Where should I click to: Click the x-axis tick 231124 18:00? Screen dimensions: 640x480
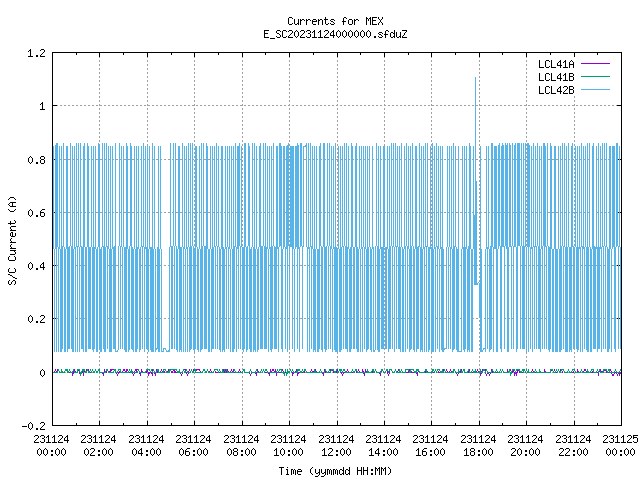[478, 446]
